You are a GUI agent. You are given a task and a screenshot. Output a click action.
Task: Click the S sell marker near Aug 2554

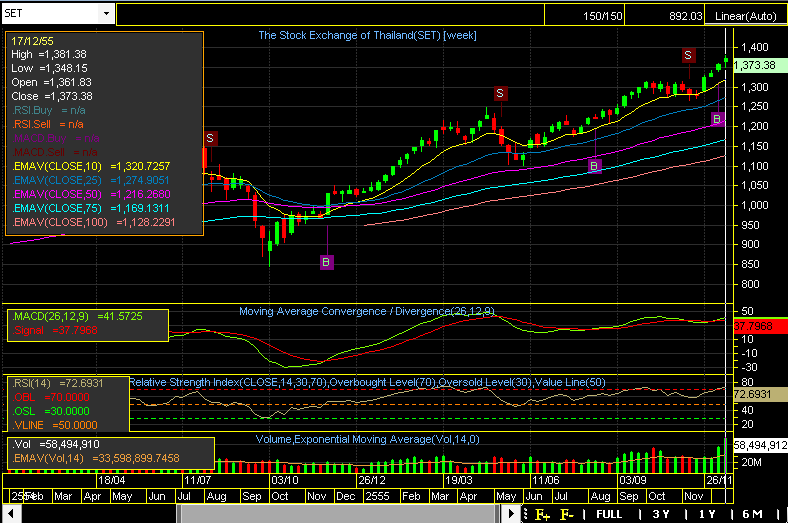pyautogui.click(x=210, y=138)
